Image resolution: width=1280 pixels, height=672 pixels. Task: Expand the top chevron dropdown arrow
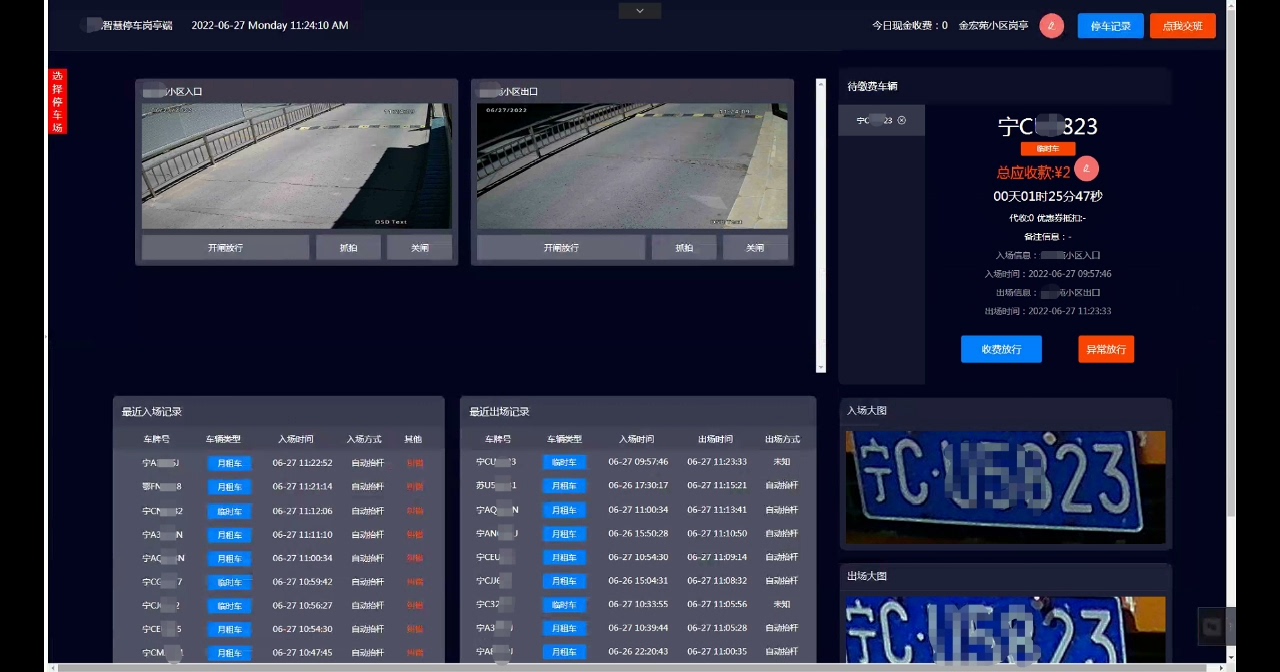(640, 11)
